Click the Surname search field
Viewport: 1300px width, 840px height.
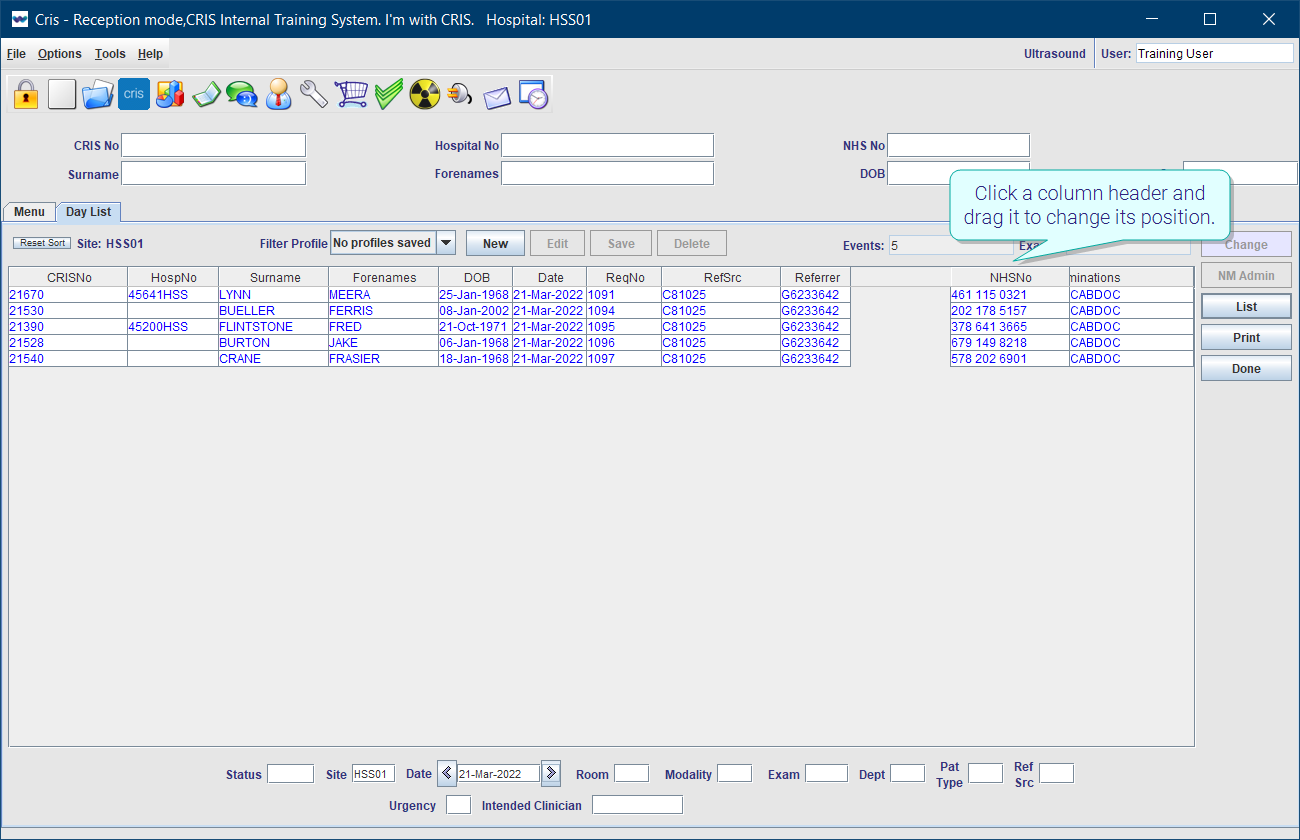click(x=213, y=174)
